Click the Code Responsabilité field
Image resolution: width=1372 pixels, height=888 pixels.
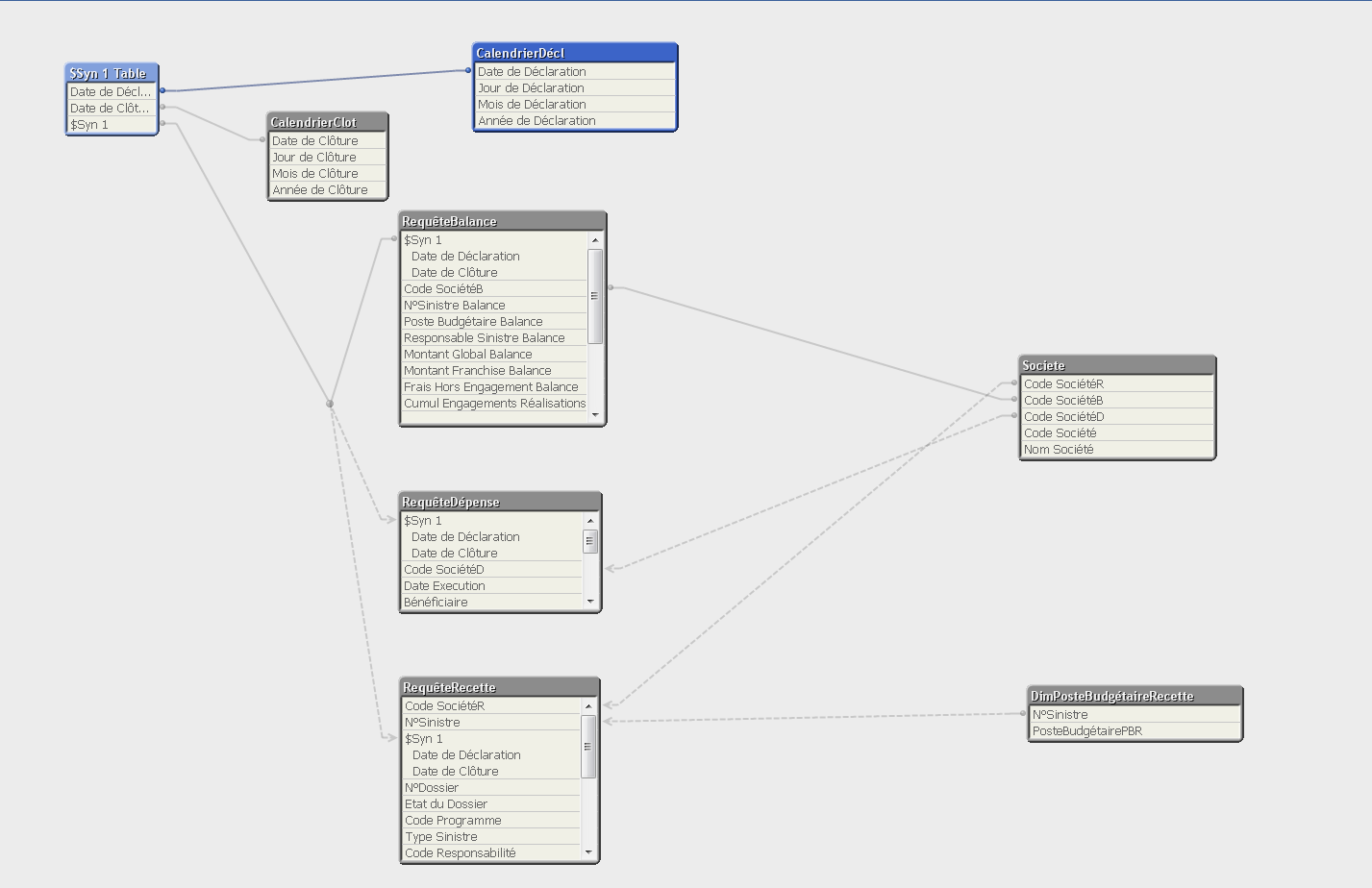491,852
